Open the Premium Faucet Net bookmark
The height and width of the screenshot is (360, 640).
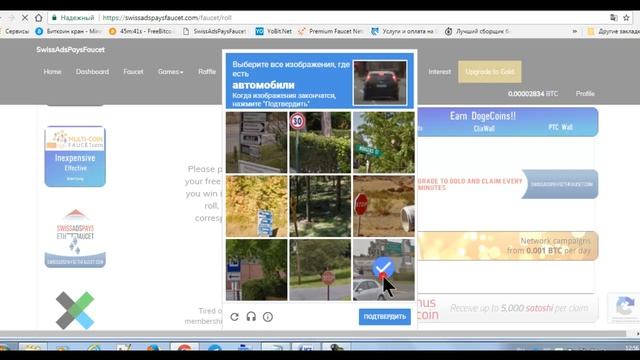tap(331, 31)
